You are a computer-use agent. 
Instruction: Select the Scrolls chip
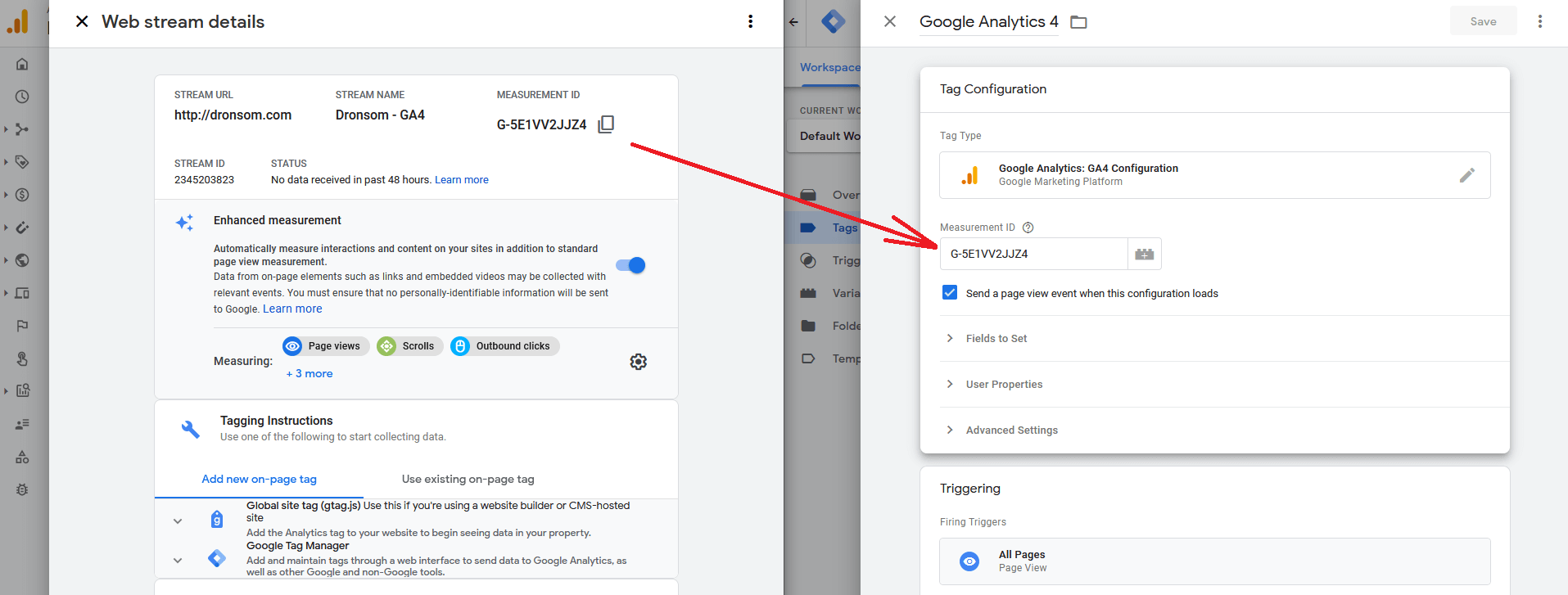coord(409,346)
